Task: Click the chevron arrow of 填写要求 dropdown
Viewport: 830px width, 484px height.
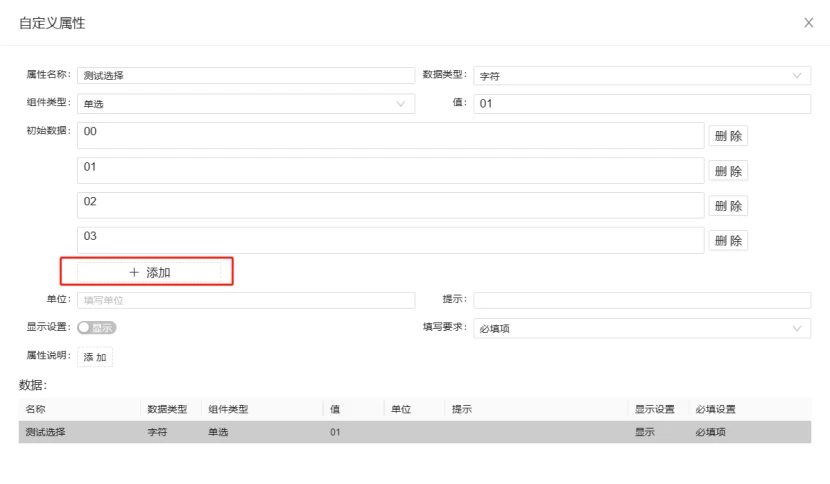Action: (797, 328)
